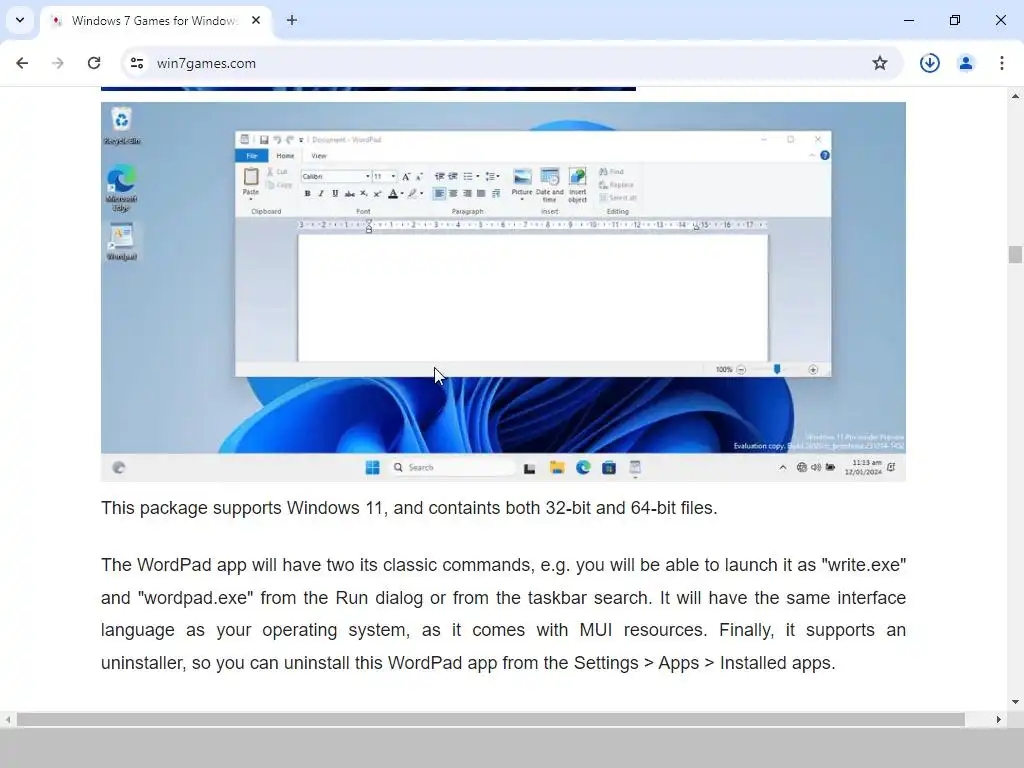Viewport: 1024px width, 768px height.
Task: Click the vertical scrollbar thumb
Action: 1015,254
